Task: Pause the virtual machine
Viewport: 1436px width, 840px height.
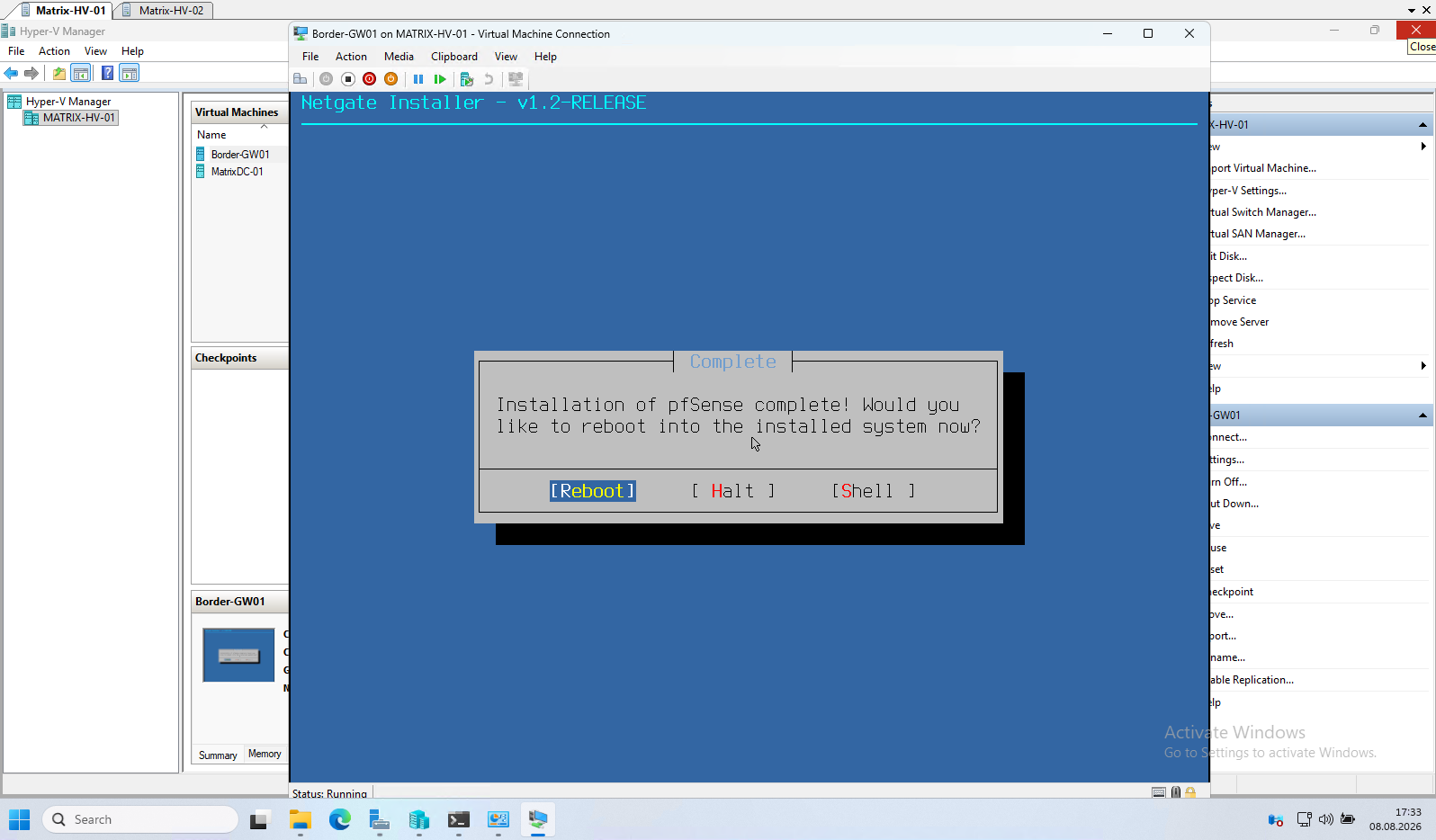Action: pyautogui.click(x=418, y=79)
